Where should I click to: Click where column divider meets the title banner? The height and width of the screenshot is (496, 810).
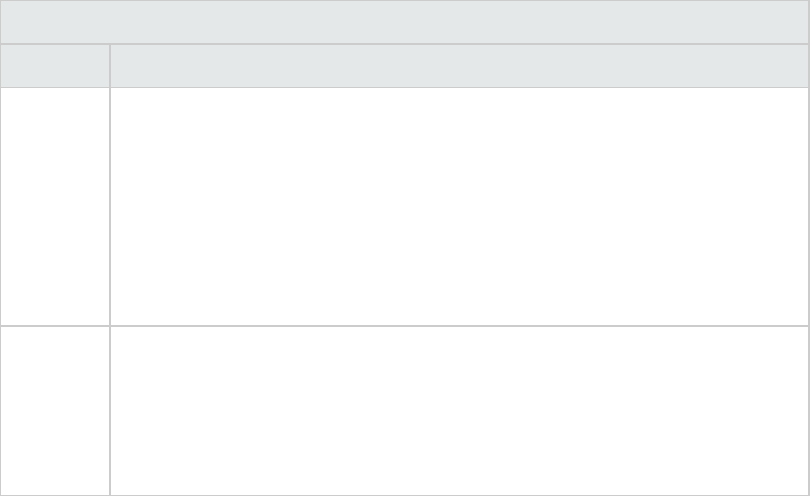click(x=110, y=44)
